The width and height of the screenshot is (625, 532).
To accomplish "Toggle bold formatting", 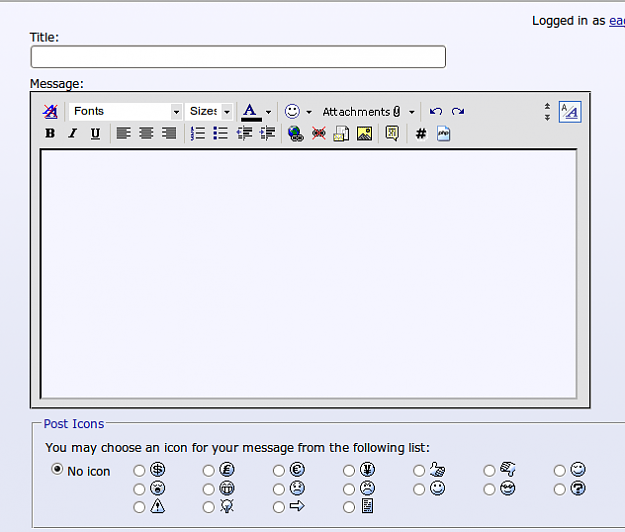I will pos(50,133).
